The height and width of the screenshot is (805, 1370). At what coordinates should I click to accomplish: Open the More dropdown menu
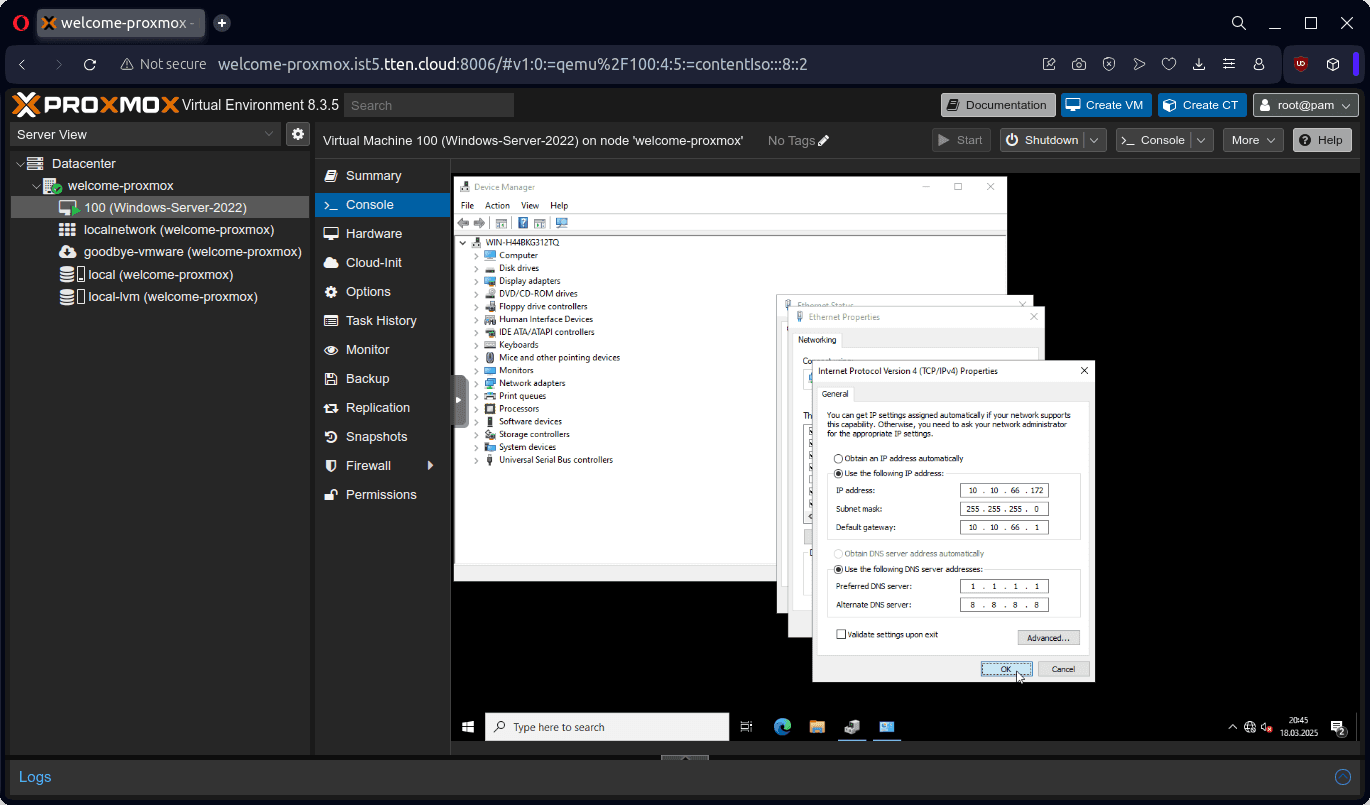(x=1253, y=140)
